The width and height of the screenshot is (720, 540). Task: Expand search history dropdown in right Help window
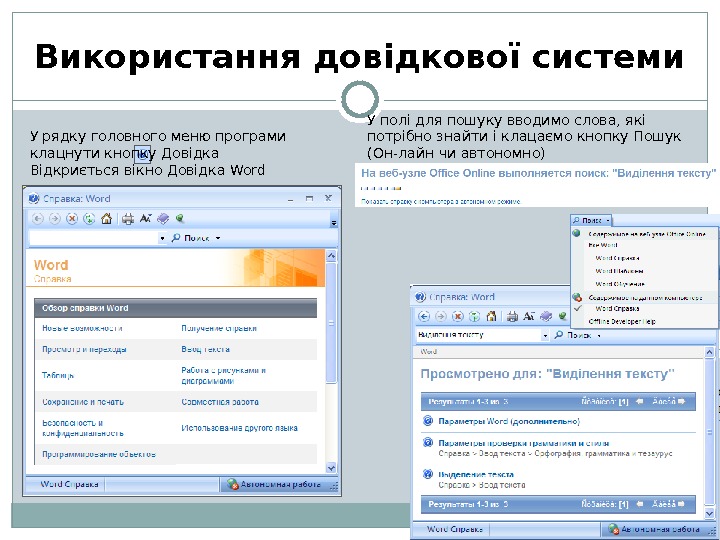(x=545, y=336)
